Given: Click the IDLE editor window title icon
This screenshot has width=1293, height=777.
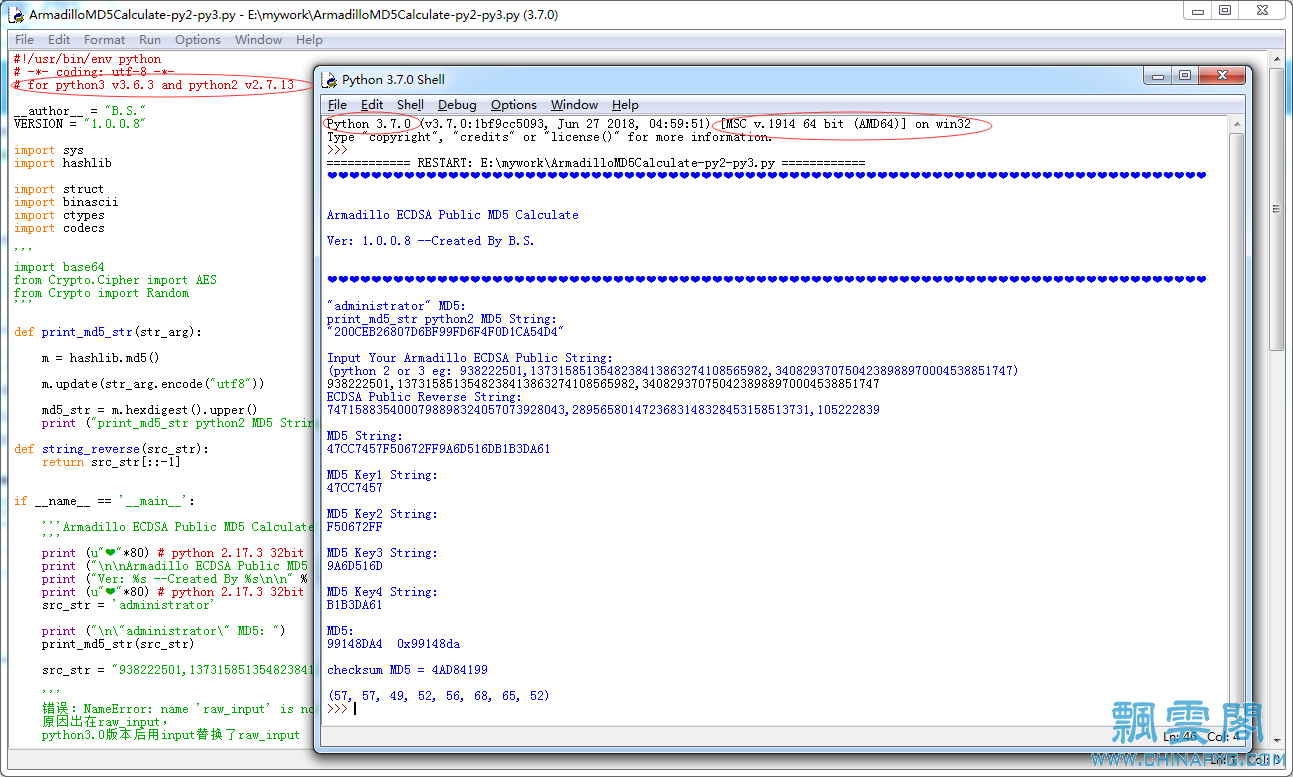Looking at the screenshot, I should [x=18, y=15].
